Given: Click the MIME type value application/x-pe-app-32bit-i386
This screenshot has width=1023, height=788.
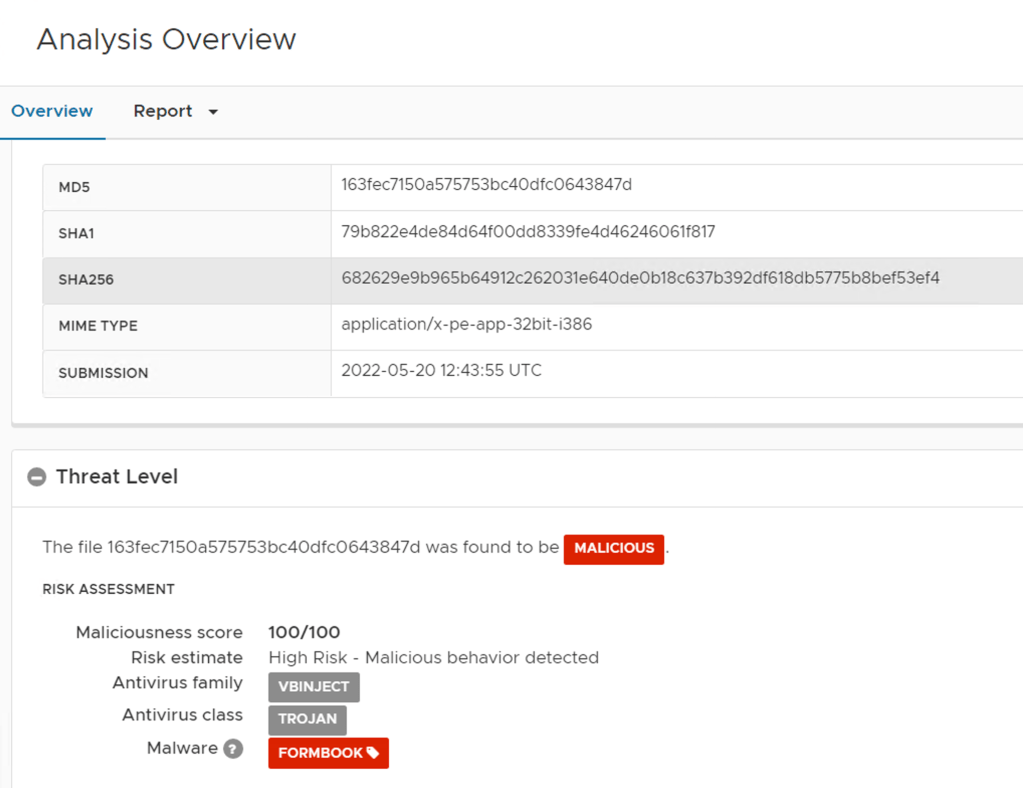Looking at the screenshot, I should click(x=466, y=325).
